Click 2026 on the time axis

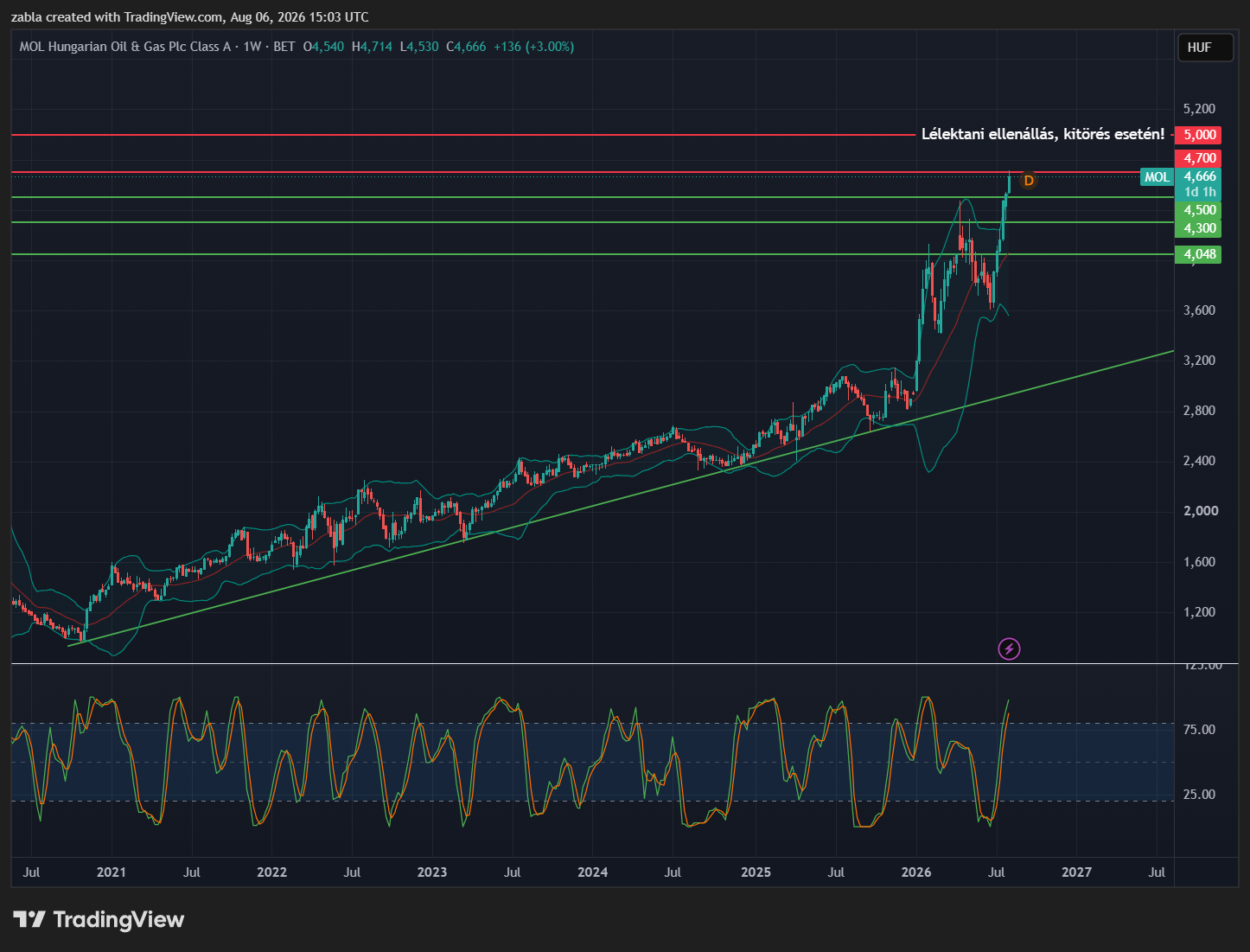coord(916,872)
